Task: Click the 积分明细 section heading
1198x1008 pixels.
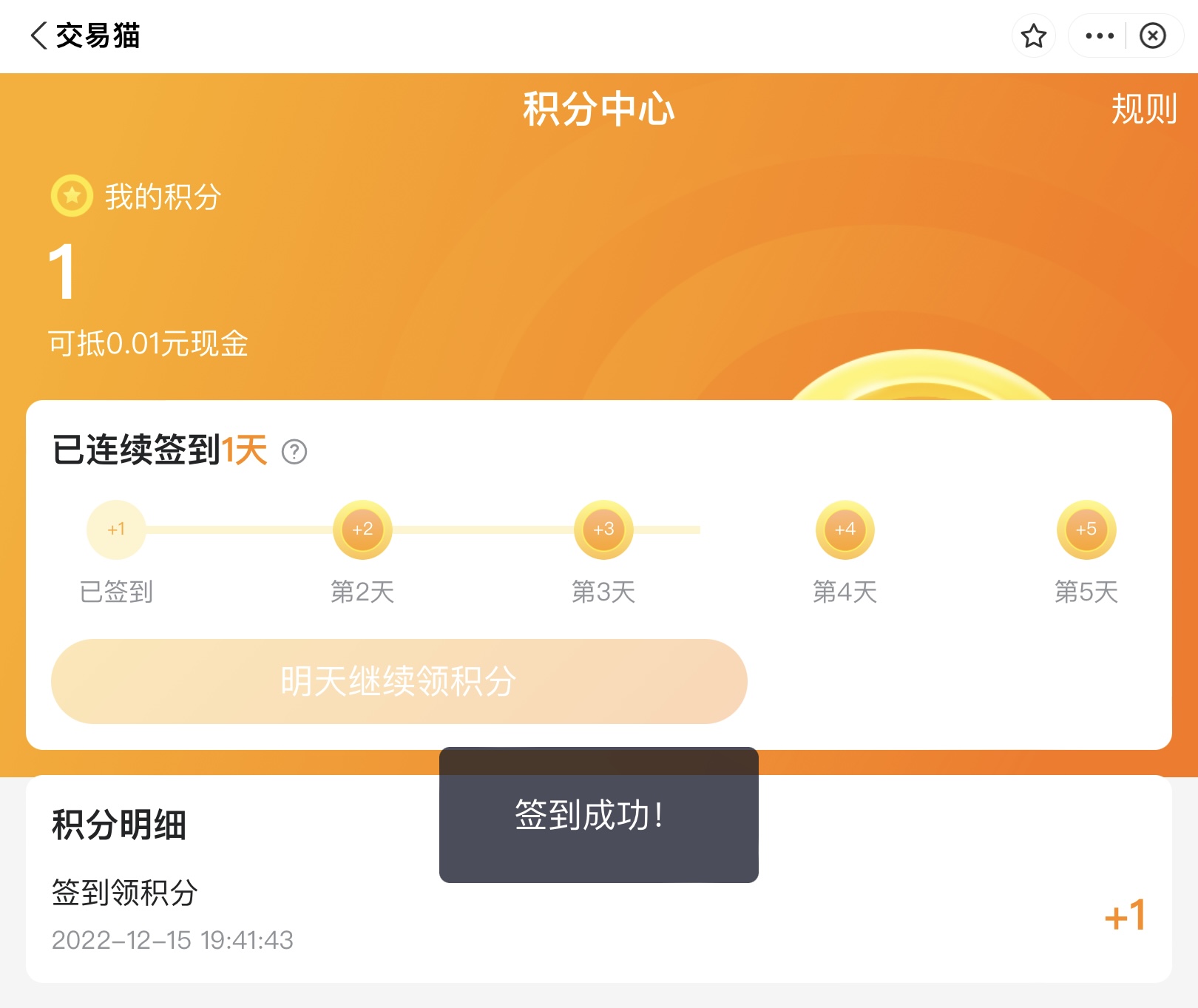Action: 118,825
